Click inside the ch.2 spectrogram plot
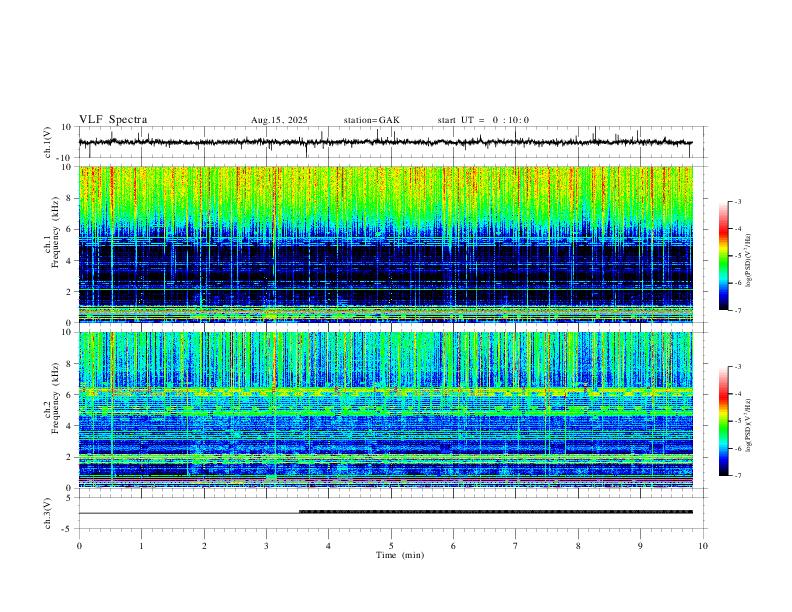The image size is (792, 612). 385,410
